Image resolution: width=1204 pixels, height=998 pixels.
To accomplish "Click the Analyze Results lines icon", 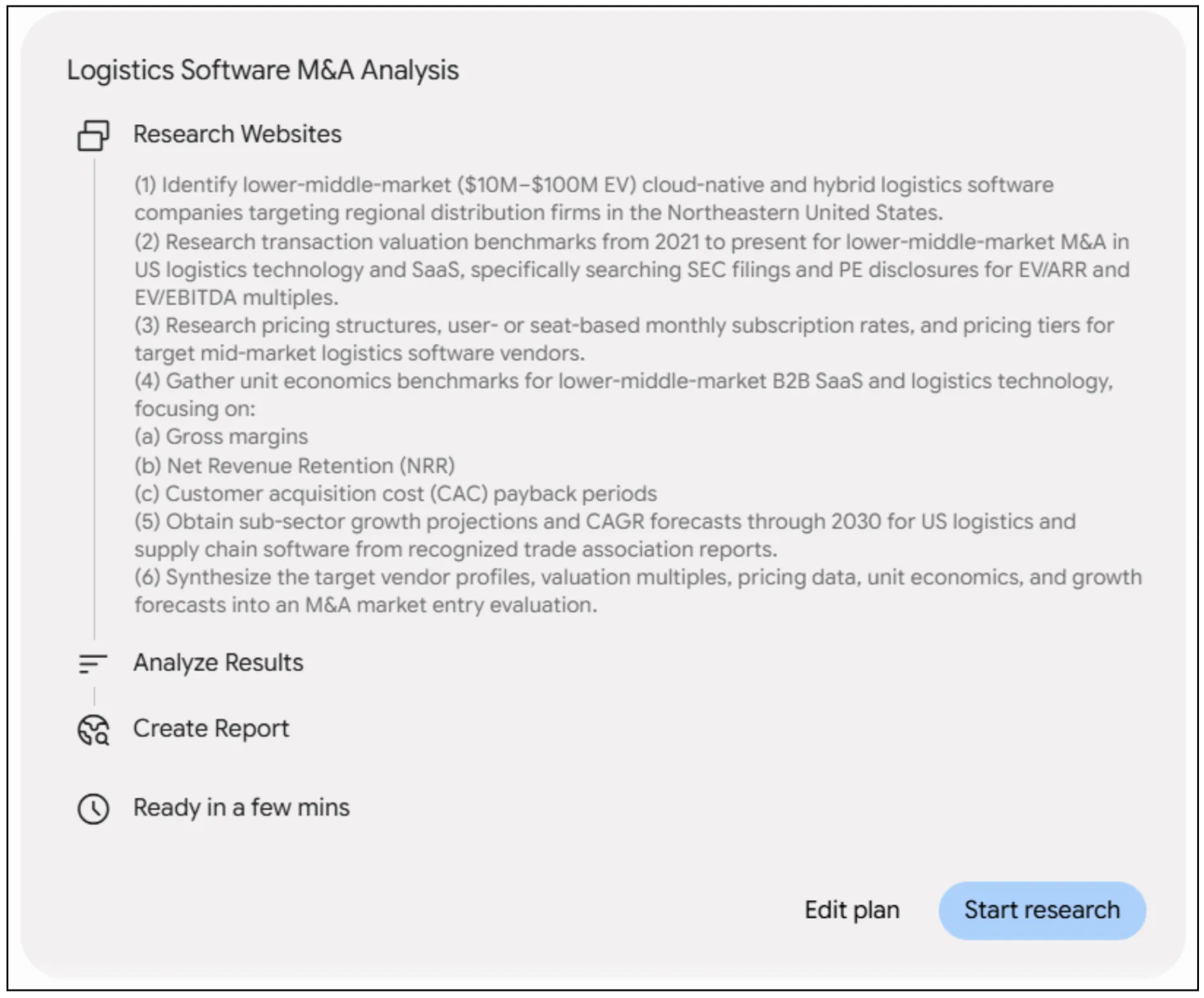I will pyautogui.click(x=93, y=664).
